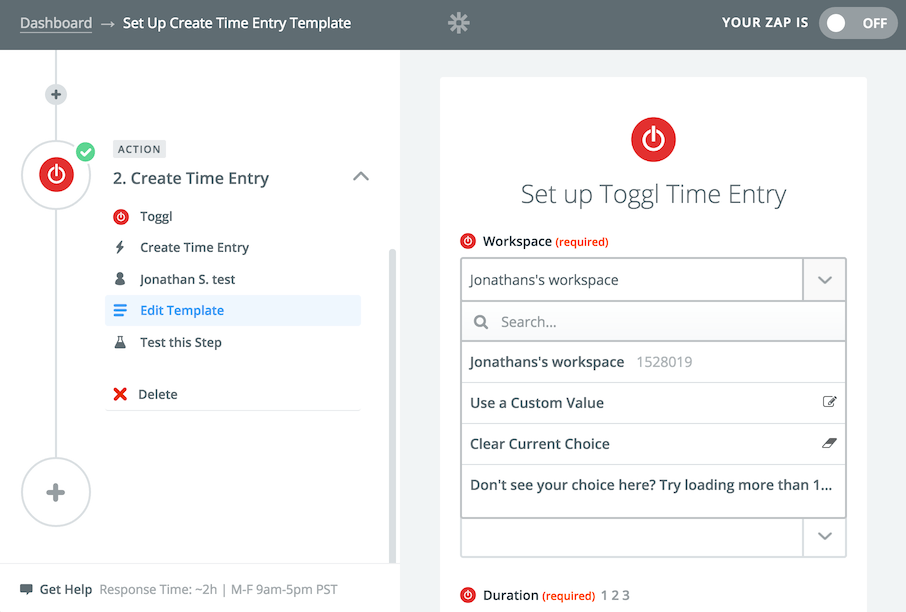This screenshot has height=612, width=906.
Task: Click the left panel vertical scrollbar
Action: click(392, 405)
